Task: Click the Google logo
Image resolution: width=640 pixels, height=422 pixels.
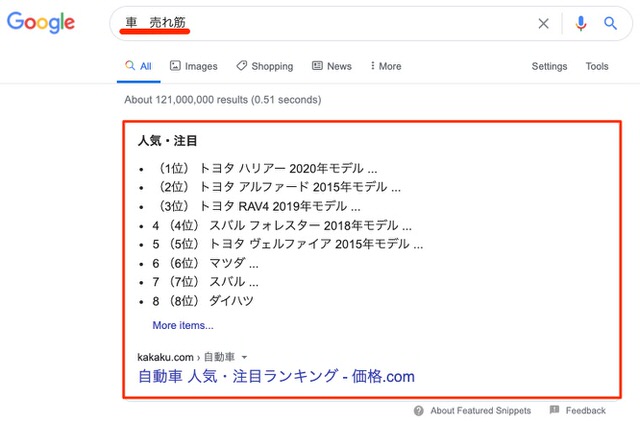Action: tap(41, 22)
